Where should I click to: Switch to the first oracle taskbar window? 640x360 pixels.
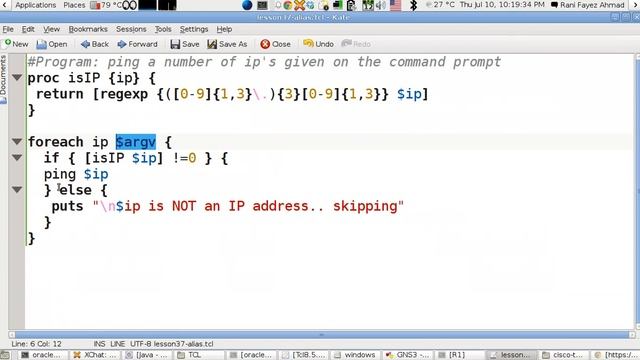(43, 355)
